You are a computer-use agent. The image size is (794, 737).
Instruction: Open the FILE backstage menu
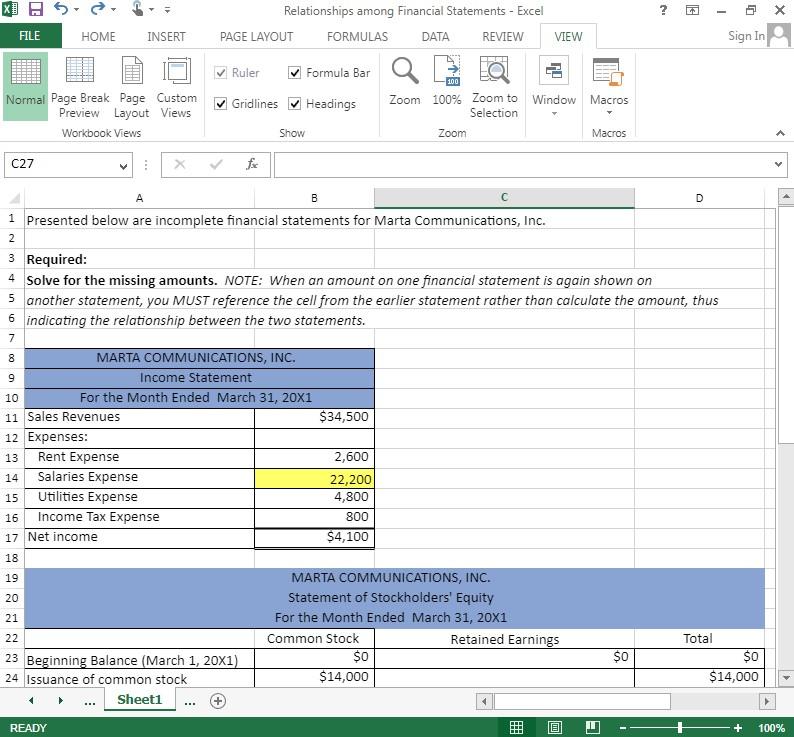tap(30, 36)
